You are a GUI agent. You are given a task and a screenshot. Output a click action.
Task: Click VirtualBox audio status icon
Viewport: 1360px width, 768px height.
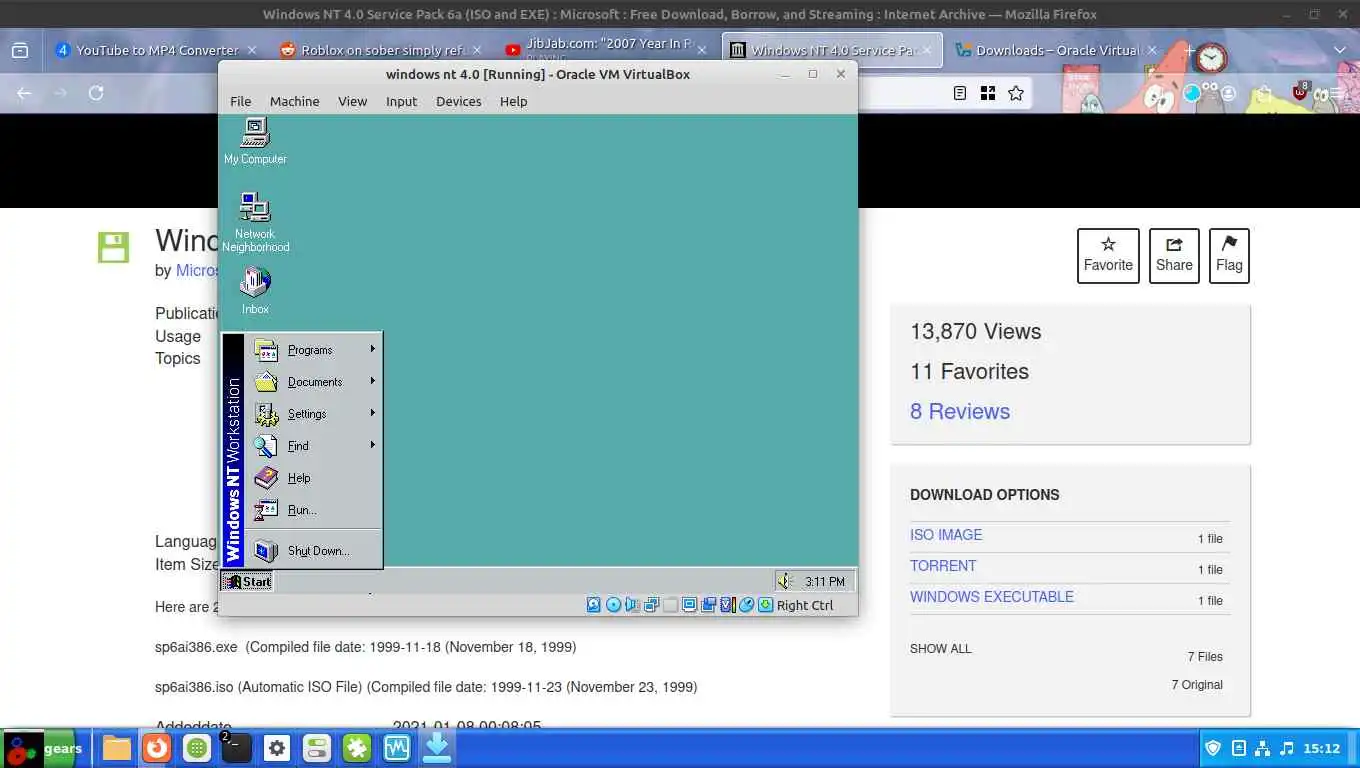pyautogui.click(x=632, y=605)
